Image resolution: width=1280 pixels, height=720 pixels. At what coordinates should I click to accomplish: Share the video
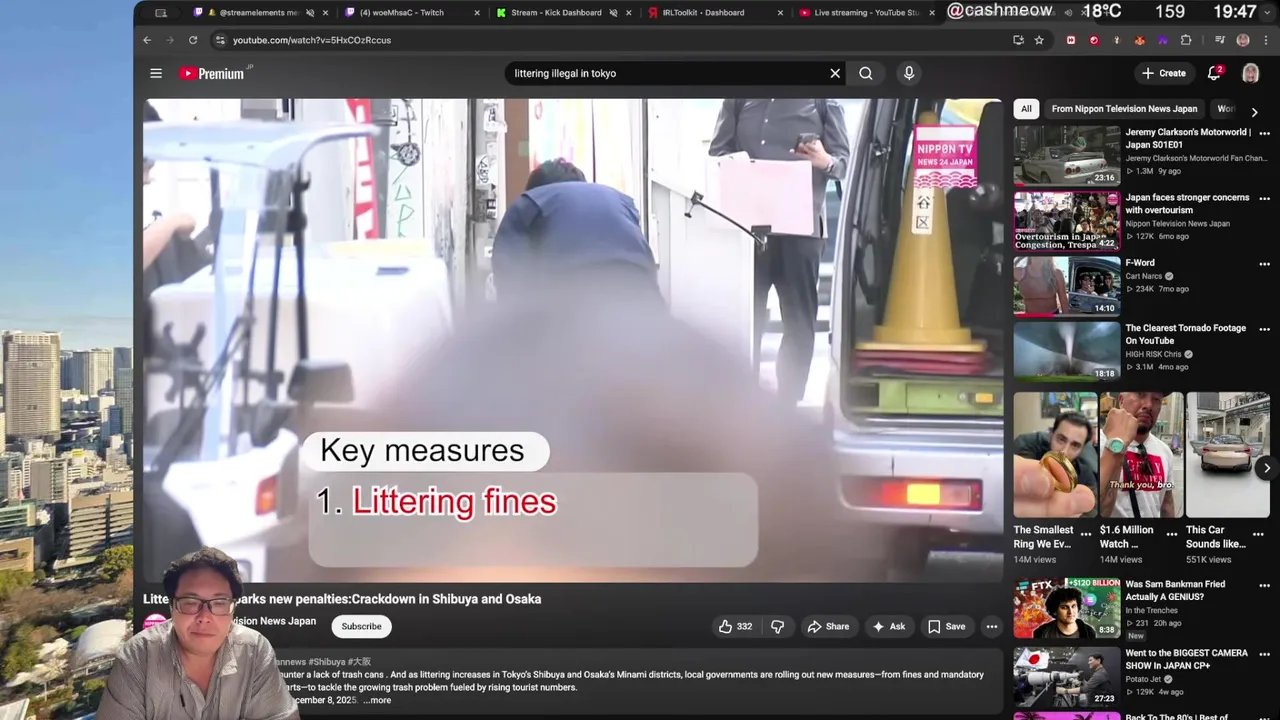tap(828, 626)
